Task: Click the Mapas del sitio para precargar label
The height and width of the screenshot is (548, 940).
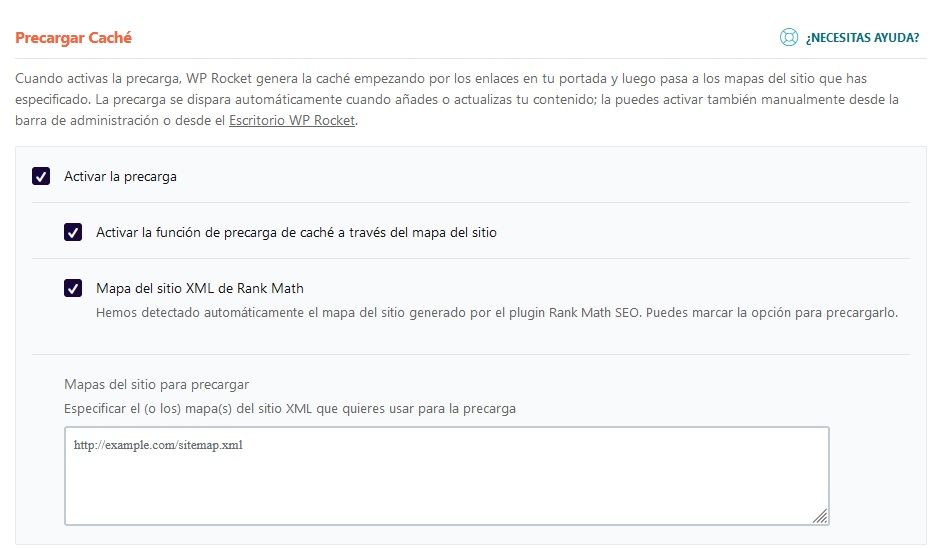Action: (x=156, y=384)
